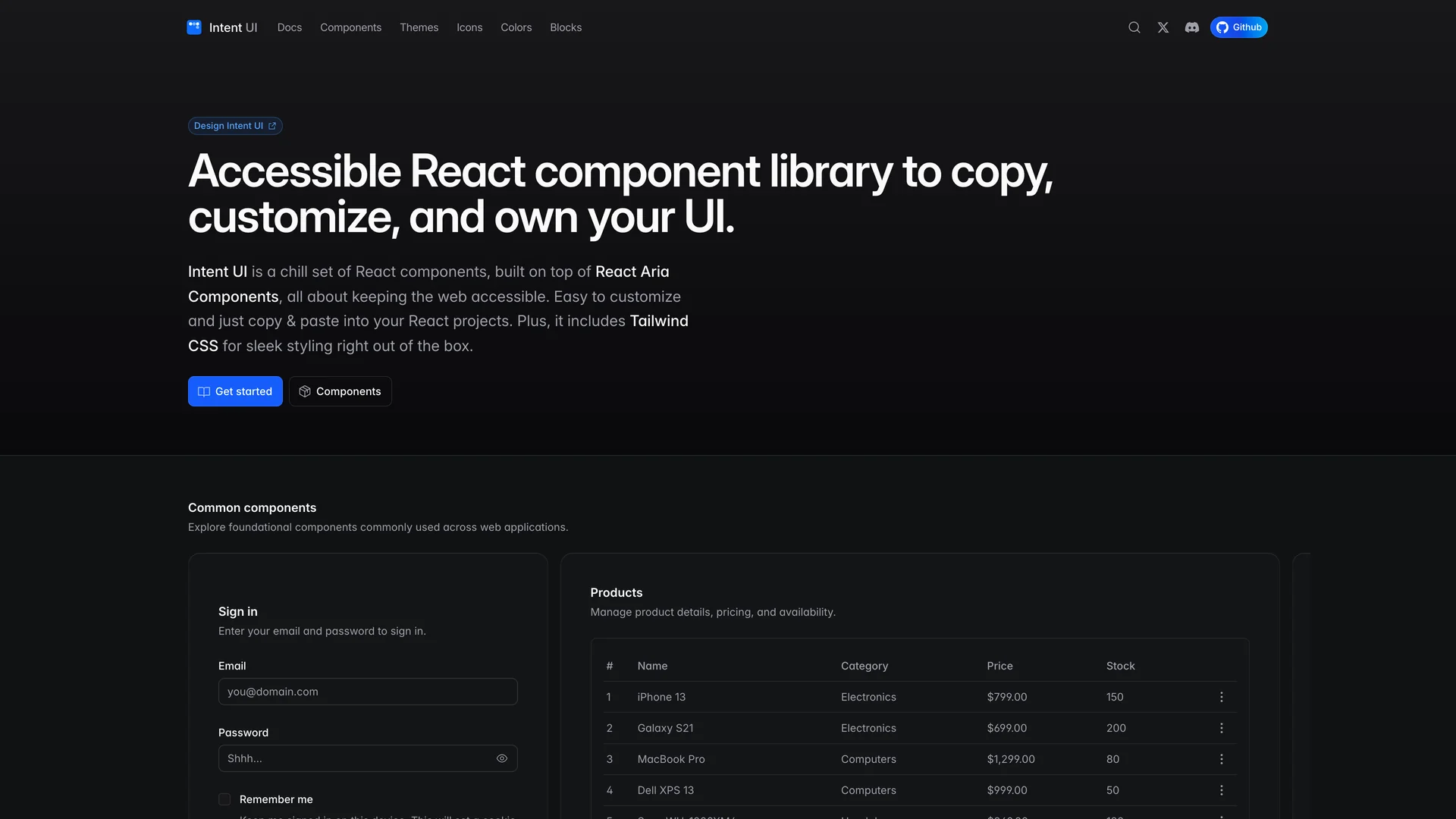Open the Docs page
This screenshot has height=819, width=1456.
pos(289,27)
